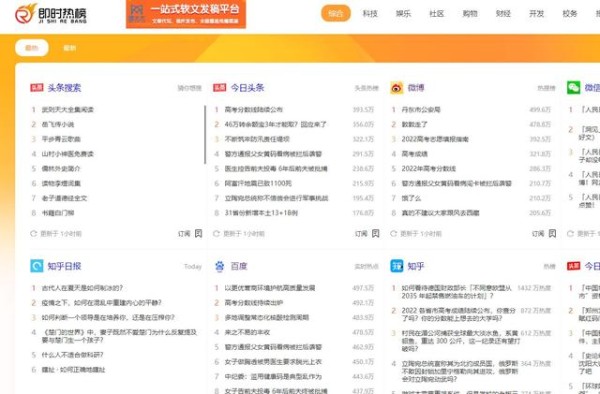Open the 娱乐 category tab
Viewport: 600px width, 394px height.
tap(403, 13)
